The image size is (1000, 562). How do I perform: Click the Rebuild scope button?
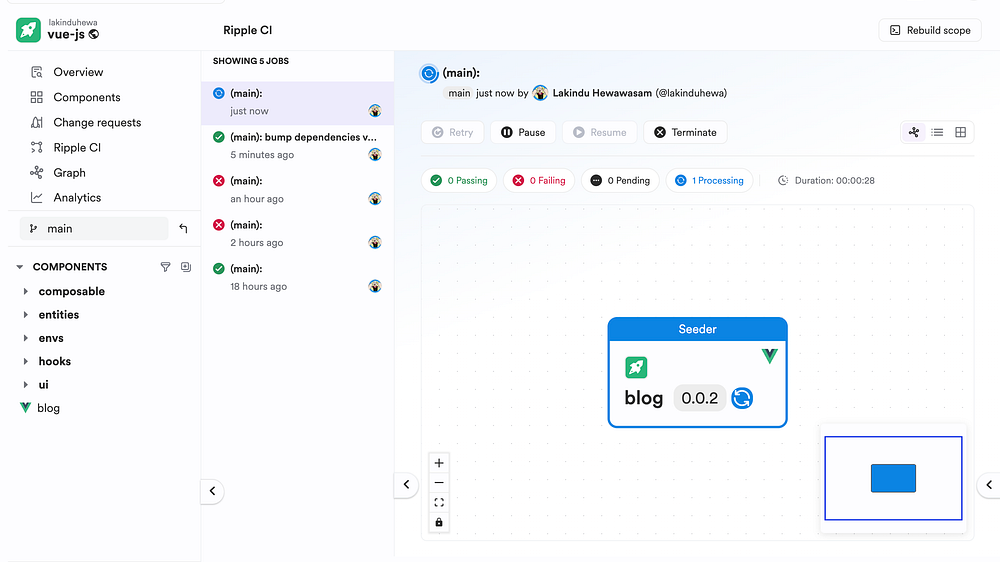click(930, 30)
